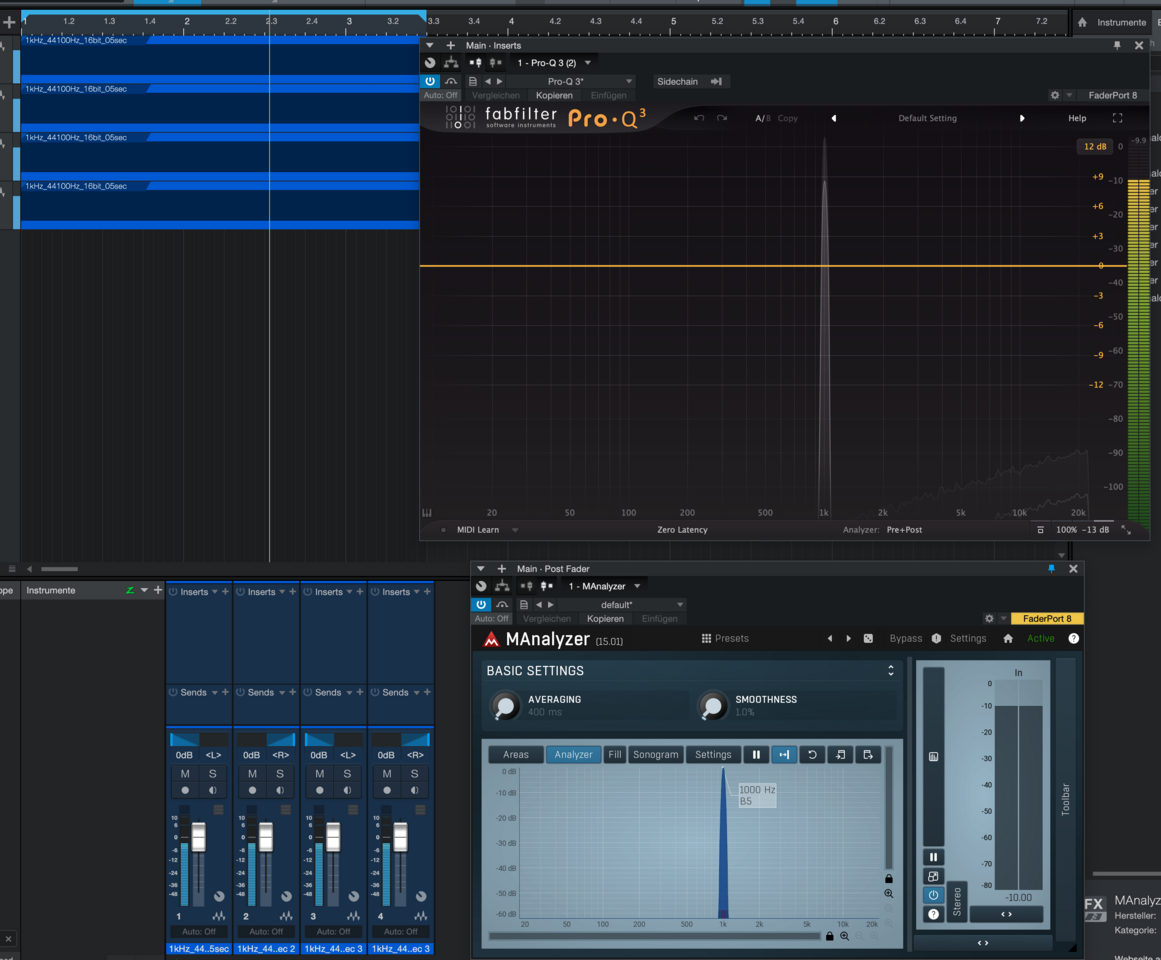Open the MAnalyzer help question mark

coord(1073,639)
